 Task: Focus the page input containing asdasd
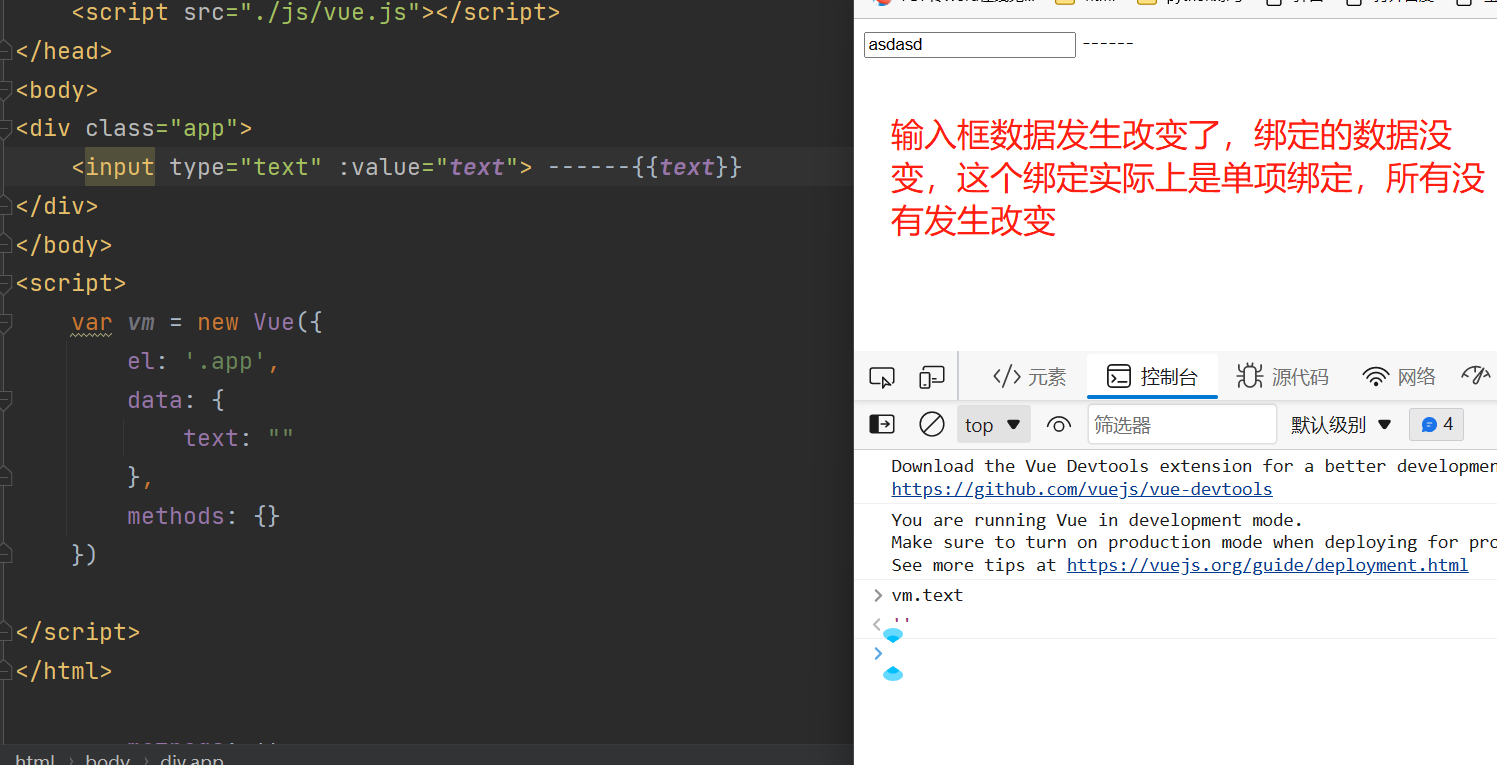(x=969, y=44)
